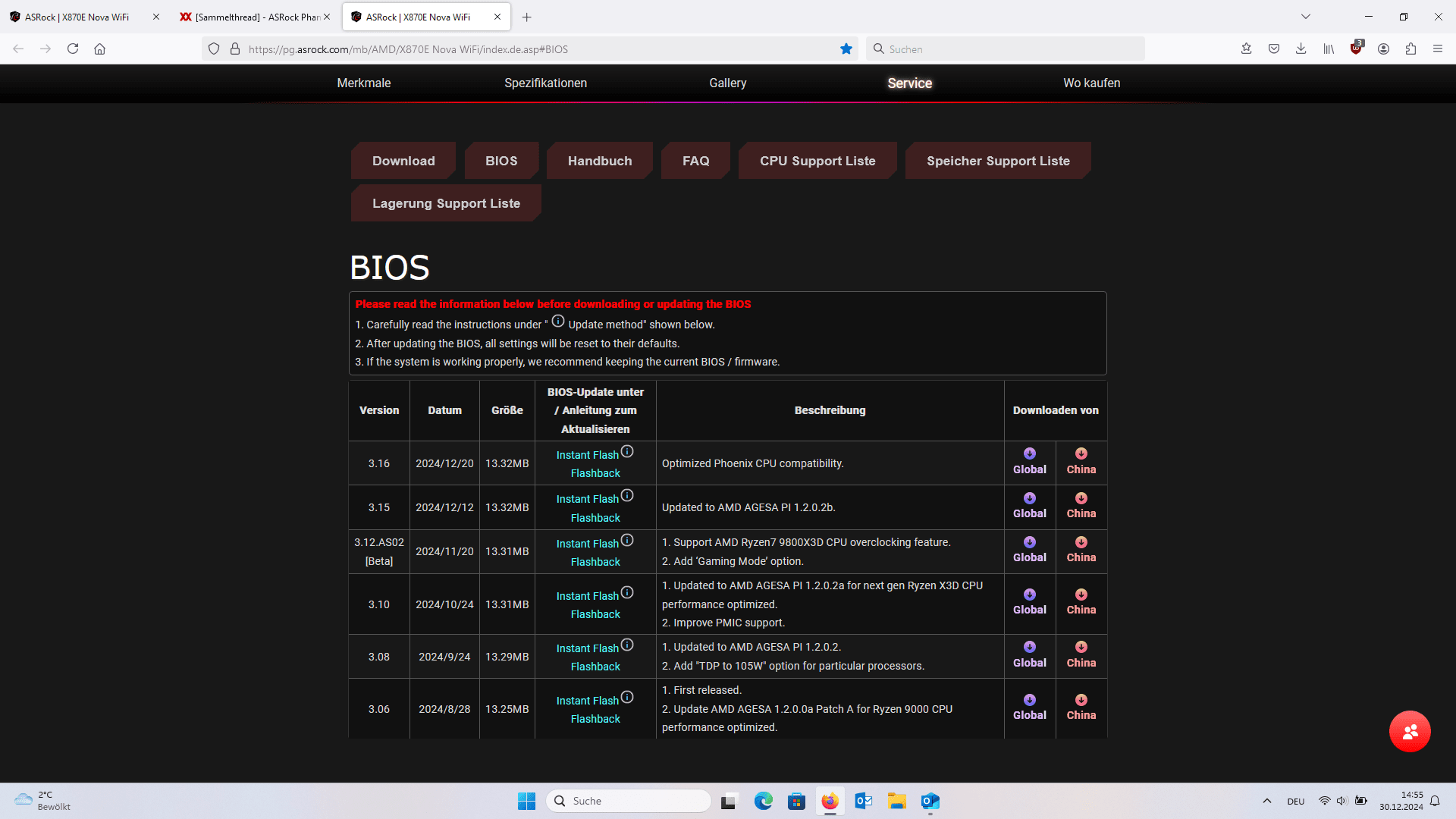Image resolution: width=1456 pixels, height=819 pixels.
Task: Open the Handbuch section
Action: [600, 161]
